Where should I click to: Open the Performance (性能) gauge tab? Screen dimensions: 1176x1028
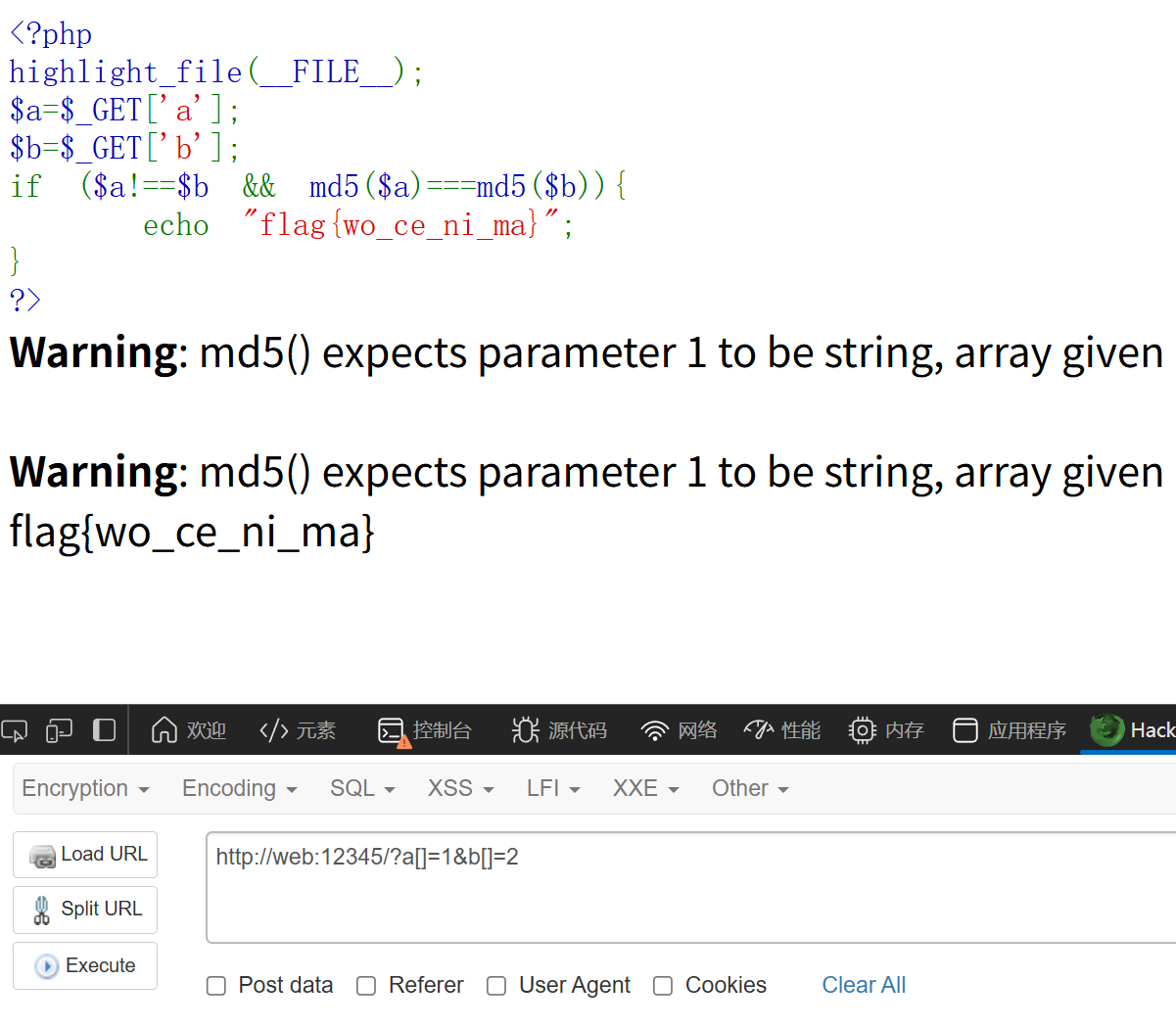coord(781,730)
